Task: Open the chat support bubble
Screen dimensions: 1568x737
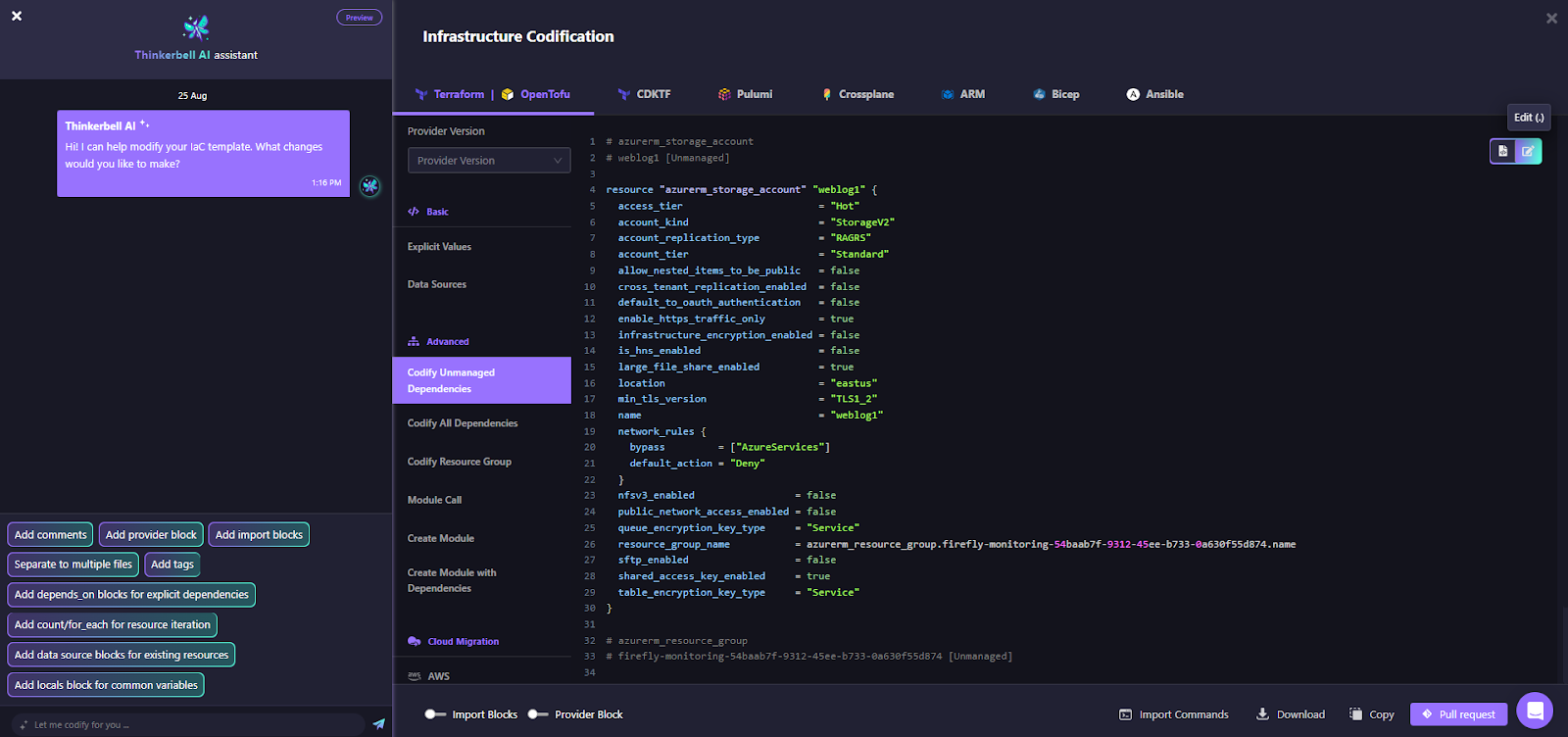Action: point(1535,711)
